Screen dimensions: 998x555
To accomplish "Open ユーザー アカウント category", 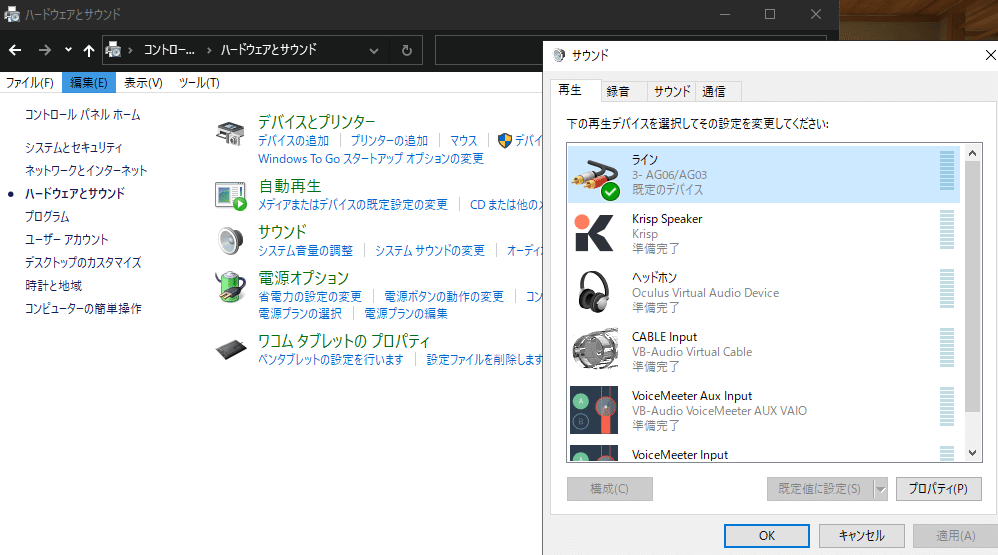I will 67,240.
